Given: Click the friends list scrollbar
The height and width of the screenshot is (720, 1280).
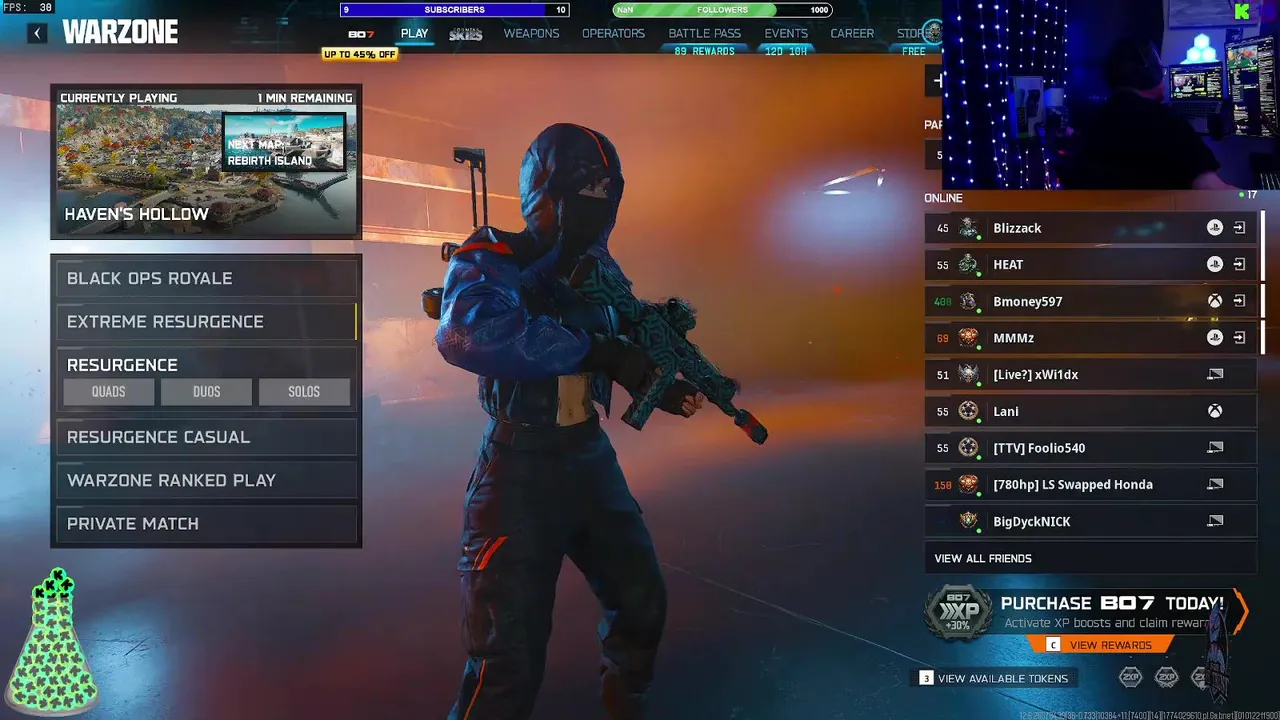Looking at the screenshot, I should click(1263, 282).
